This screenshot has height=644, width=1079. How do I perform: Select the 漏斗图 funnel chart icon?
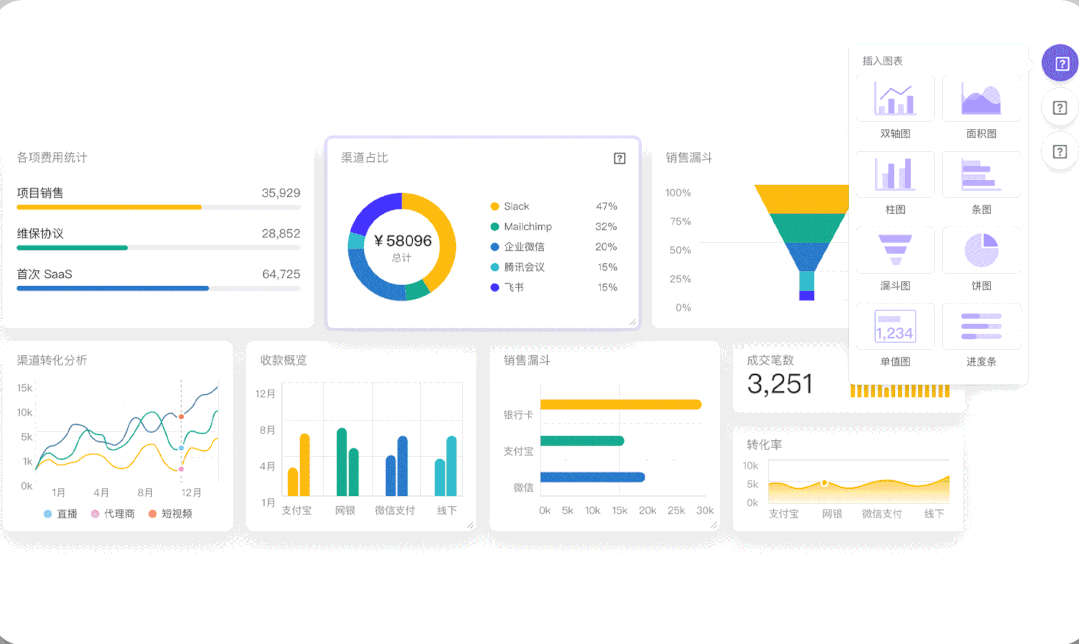pyautogui.click(x=894, y=249)
